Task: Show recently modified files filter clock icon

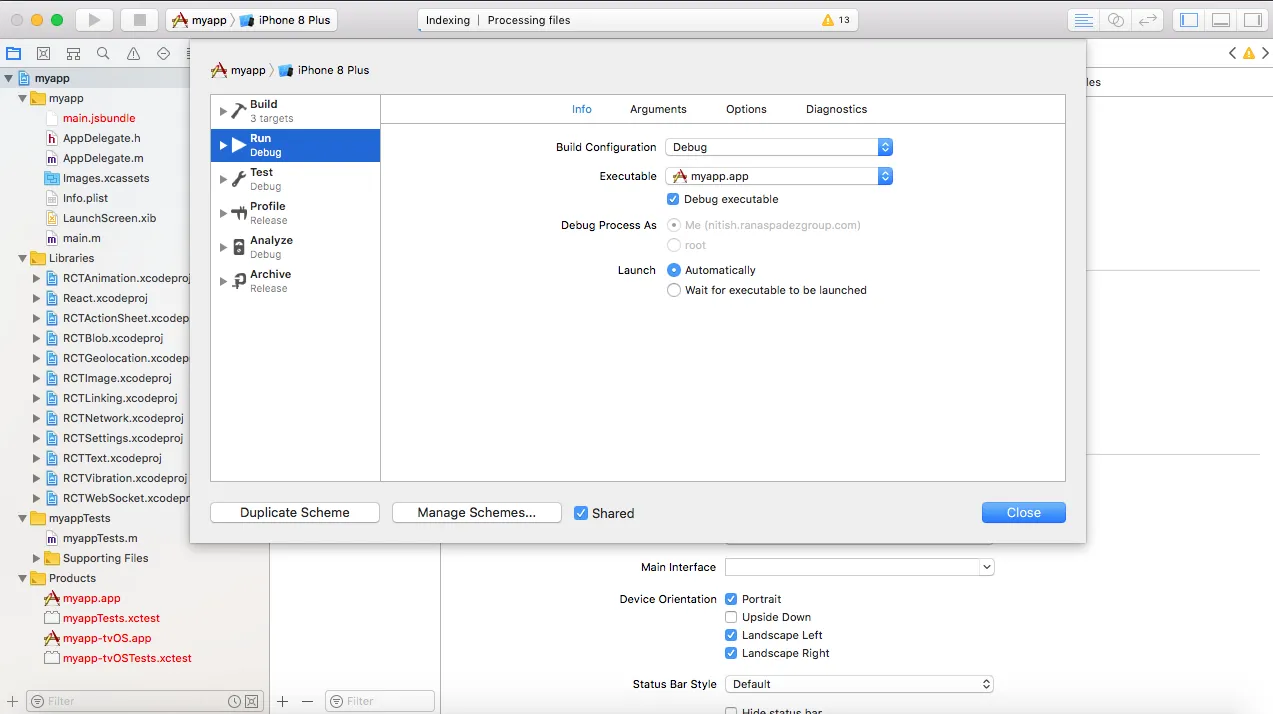Action: click(x=234, y=702)
